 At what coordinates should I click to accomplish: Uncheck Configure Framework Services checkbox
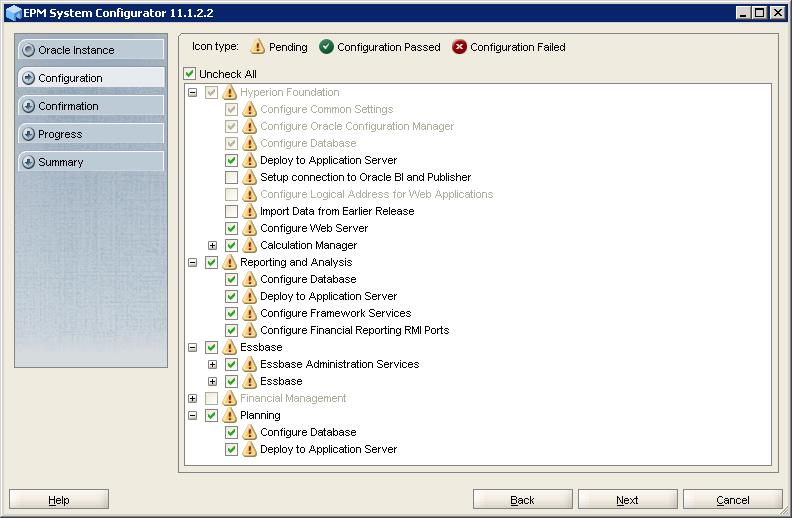(231, 314)
